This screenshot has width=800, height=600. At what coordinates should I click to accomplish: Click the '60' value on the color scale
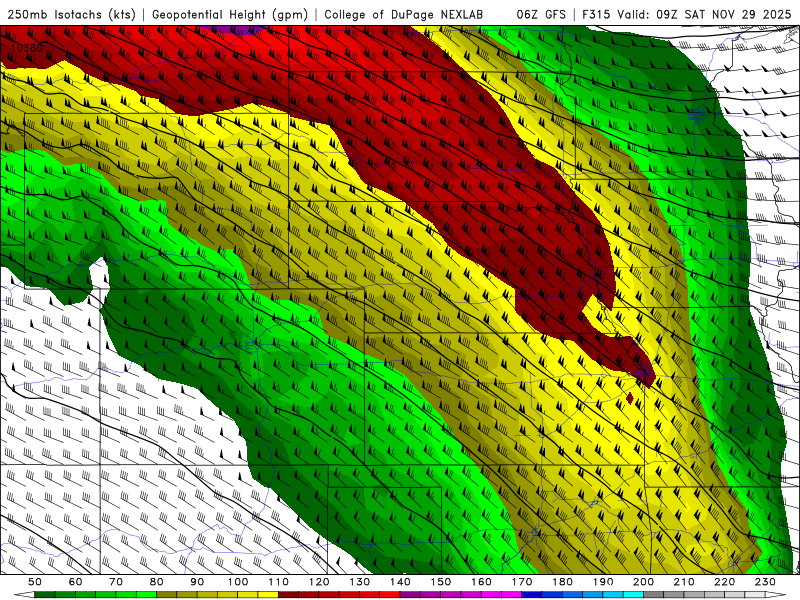coord(76,582)
